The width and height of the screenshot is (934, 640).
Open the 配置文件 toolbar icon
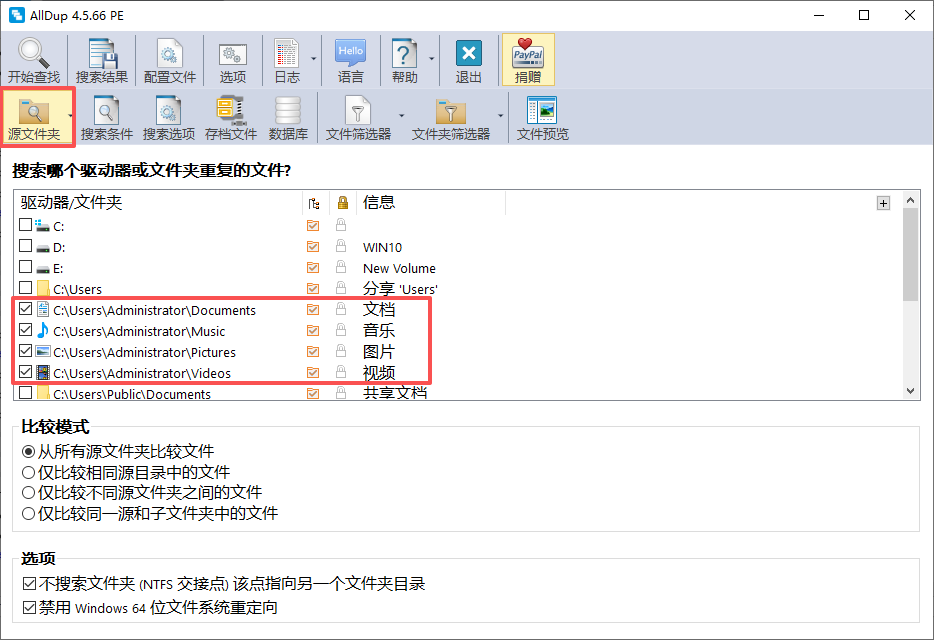click(x=170, y=60)
